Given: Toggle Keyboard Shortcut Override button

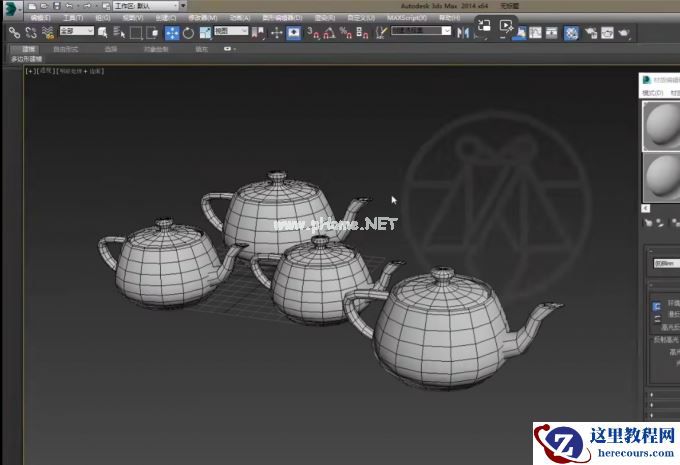Looking at the screenshot, I should (294, 33).
